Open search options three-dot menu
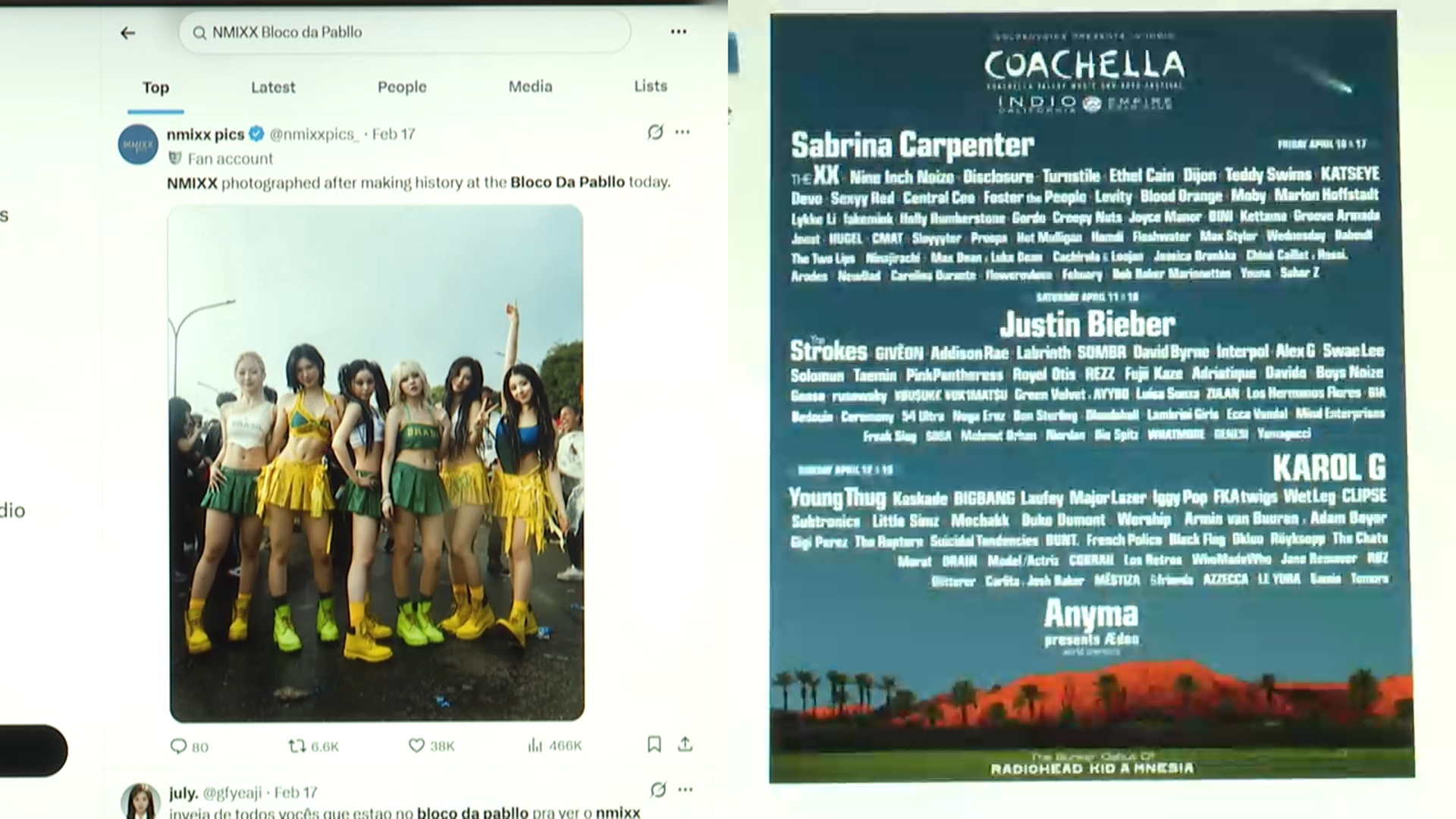This screenshot has height=819, width=1456. point(678,32)
